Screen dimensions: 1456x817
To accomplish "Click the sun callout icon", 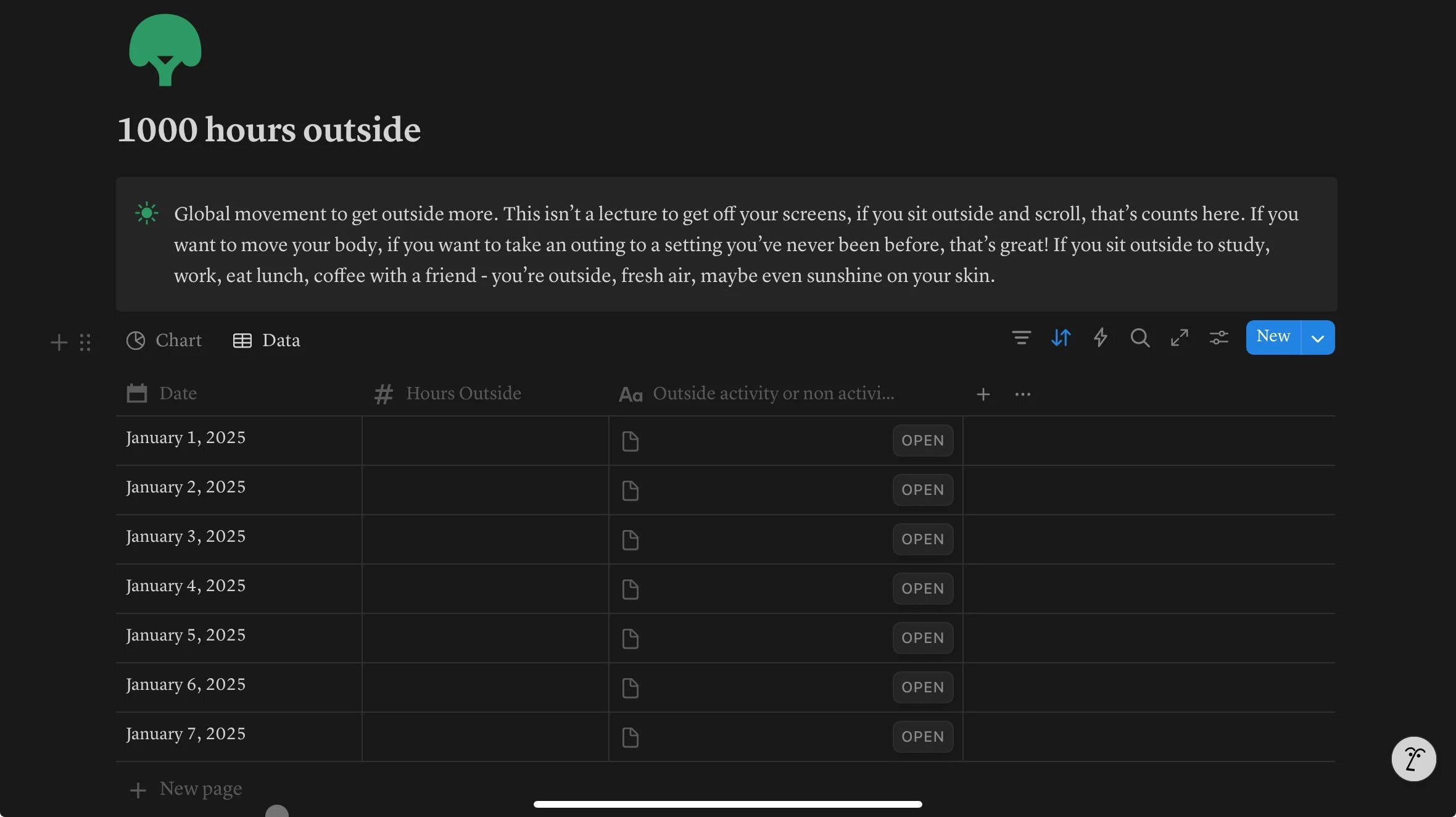I will 147,214.
